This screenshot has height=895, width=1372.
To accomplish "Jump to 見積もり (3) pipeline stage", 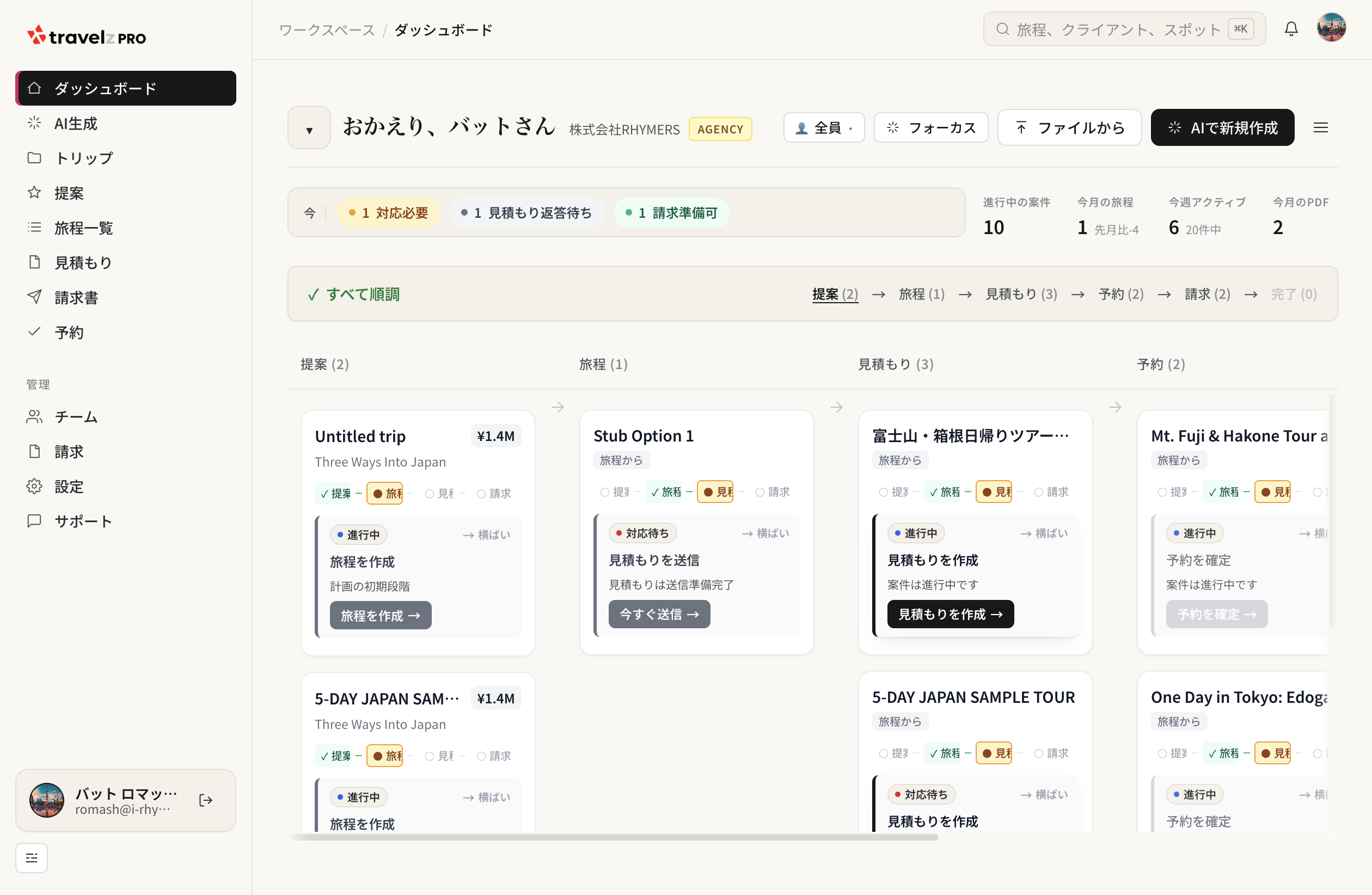I will 1021,295.
